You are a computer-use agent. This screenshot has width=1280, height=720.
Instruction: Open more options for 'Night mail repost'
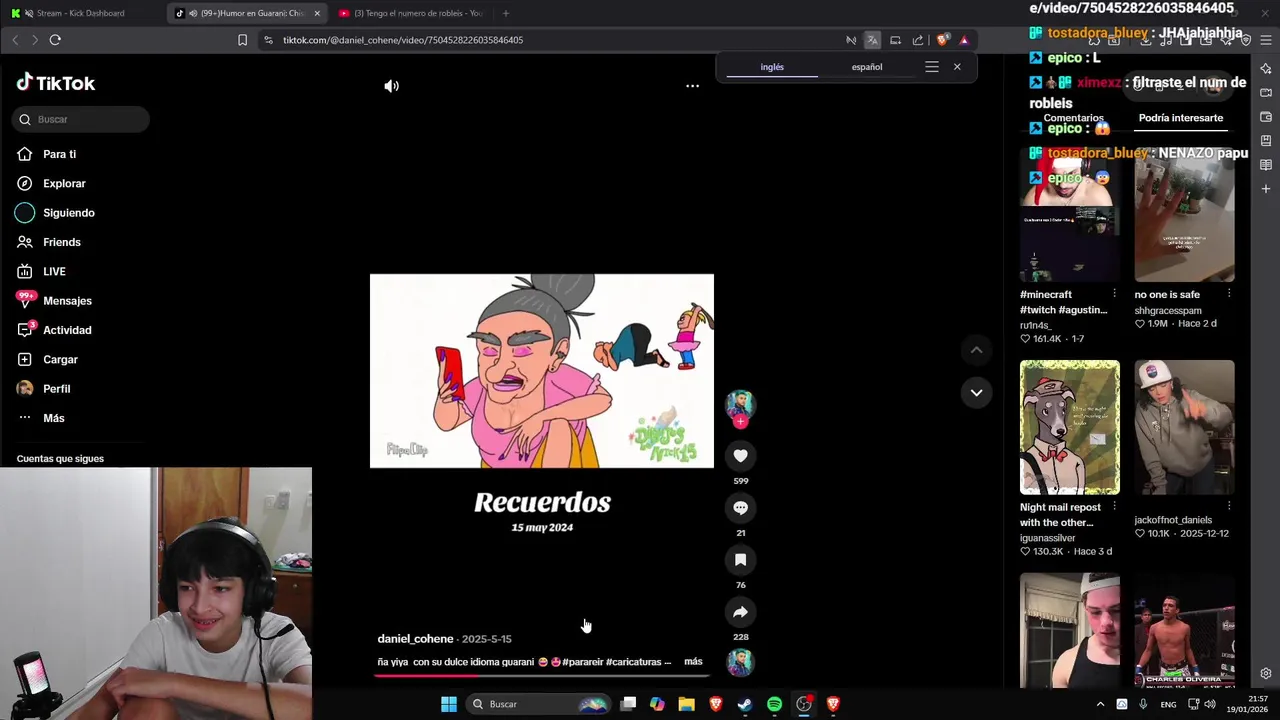coord(1114,507)
